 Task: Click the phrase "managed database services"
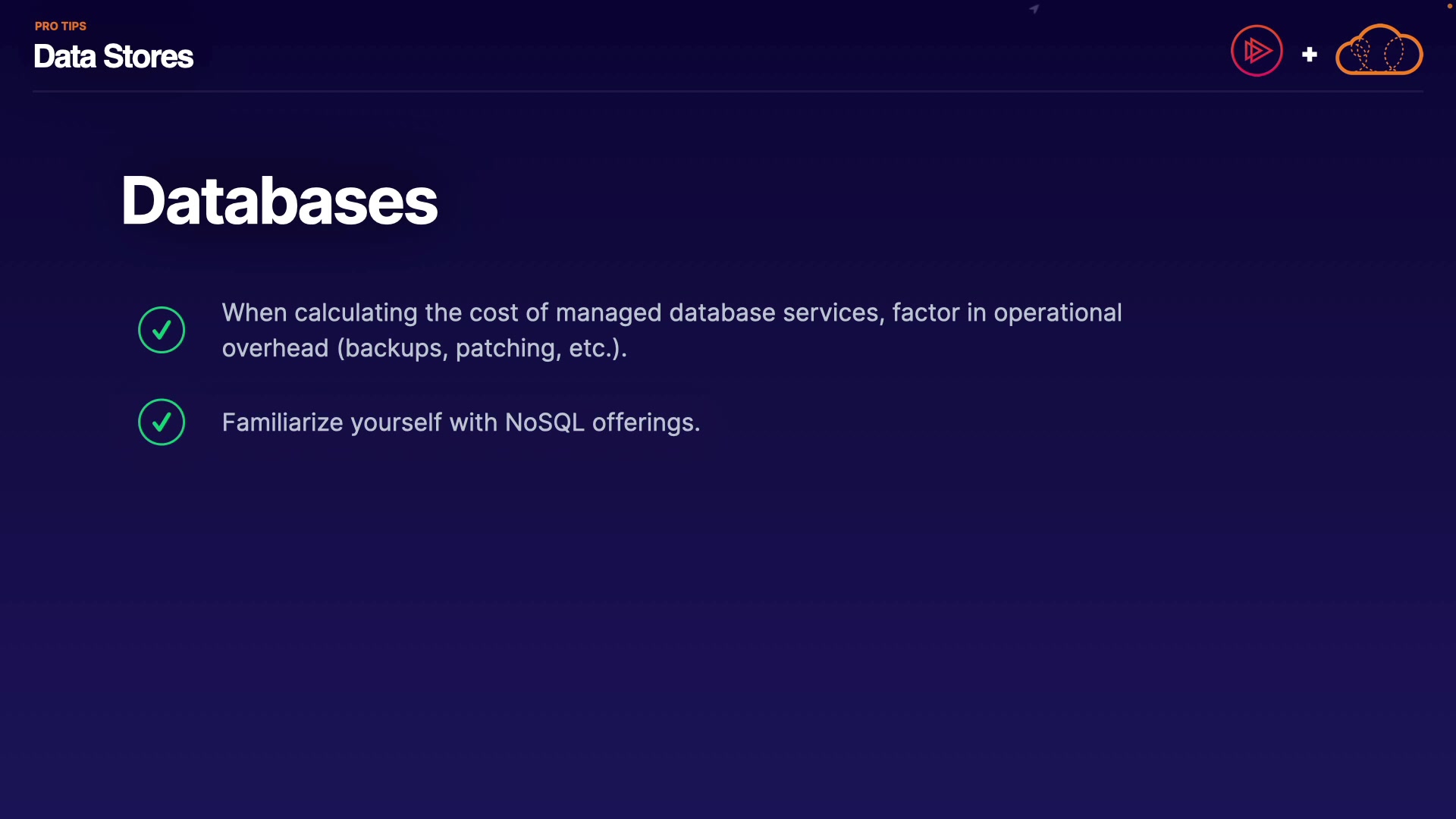pyautogui.click(x=717, y=312)
